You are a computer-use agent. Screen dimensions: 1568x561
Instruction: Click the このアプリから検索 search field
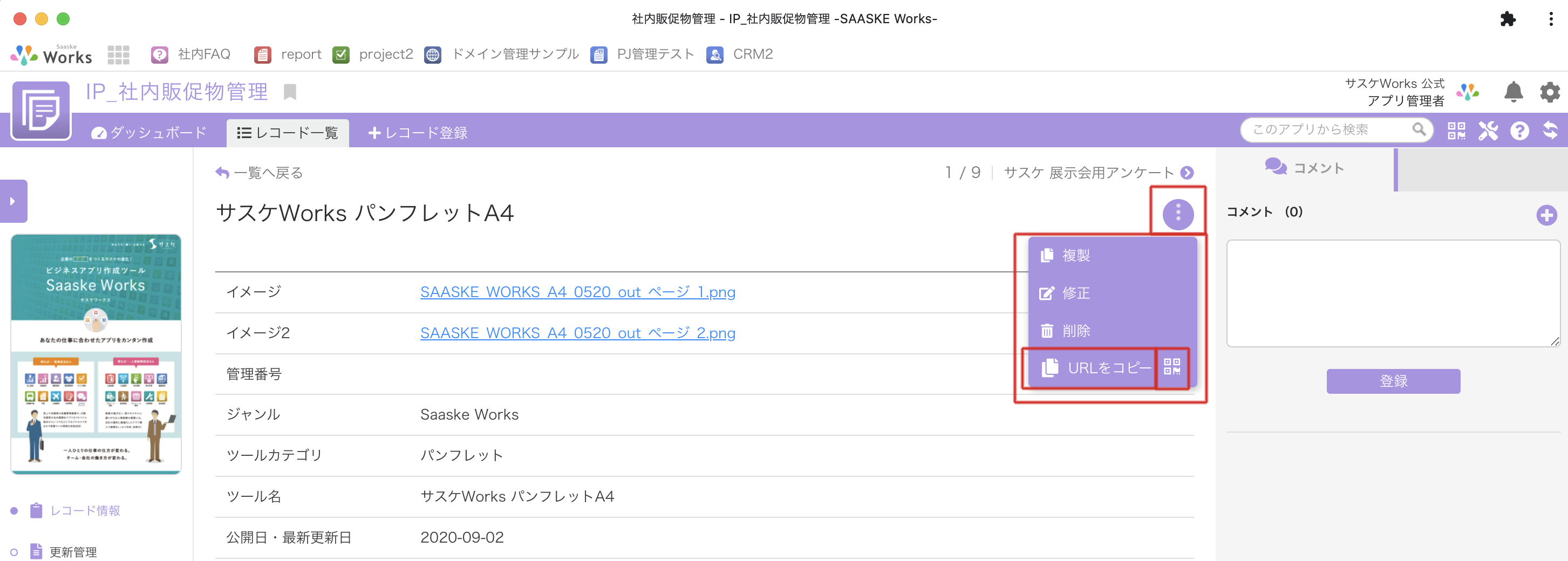(1337, 129)
